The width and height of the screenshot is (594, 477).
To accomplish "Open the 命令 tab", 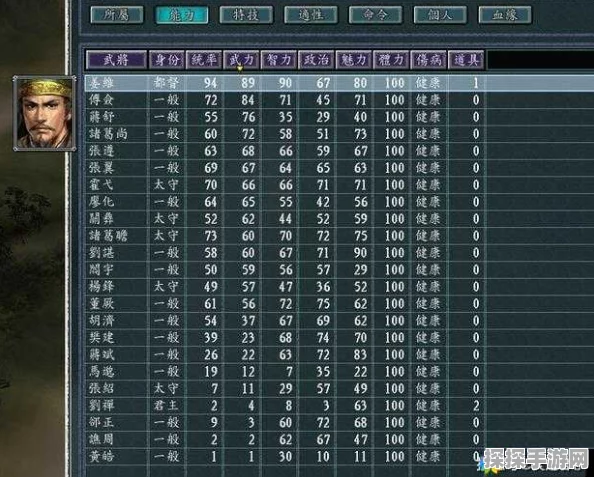I will pyautogui.click(x=375, y=15).
